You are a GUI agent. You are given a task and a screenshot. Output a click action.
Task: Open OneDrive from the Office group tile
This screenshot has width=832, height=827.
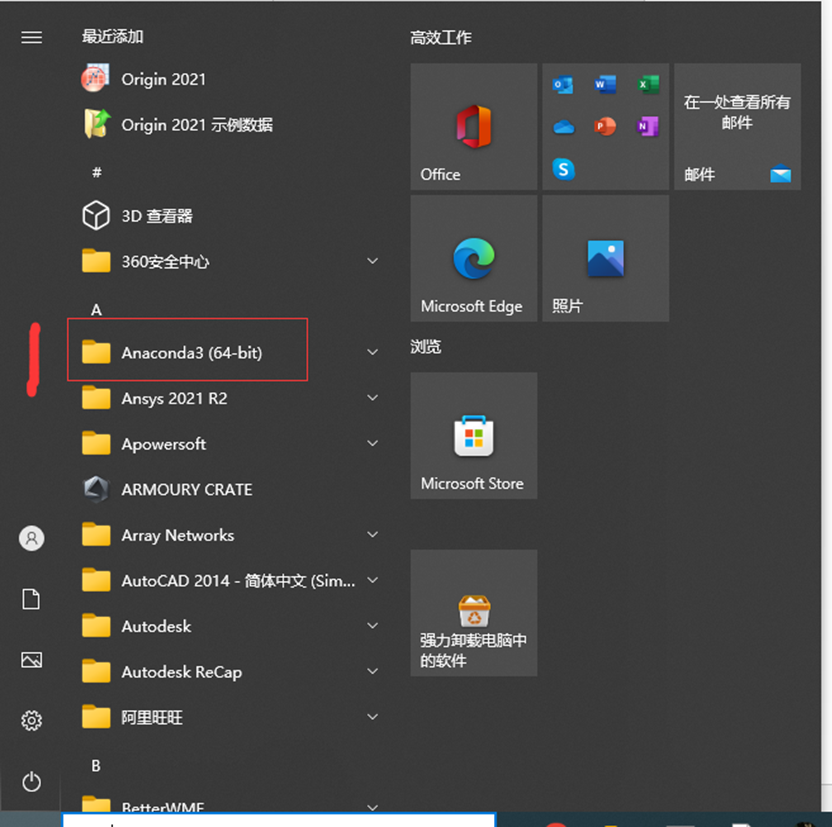click(x=563, y=127)
